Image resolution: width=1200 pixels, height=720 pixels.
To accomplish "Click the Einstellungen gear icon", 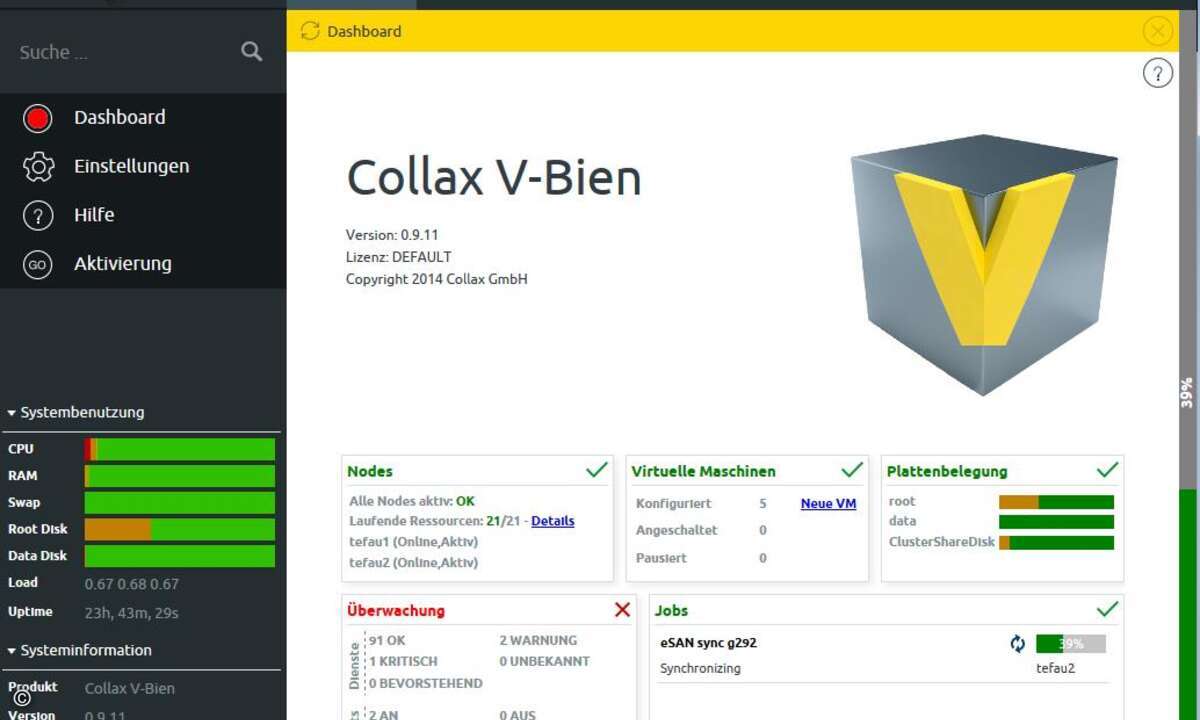I will click(38, 167).
